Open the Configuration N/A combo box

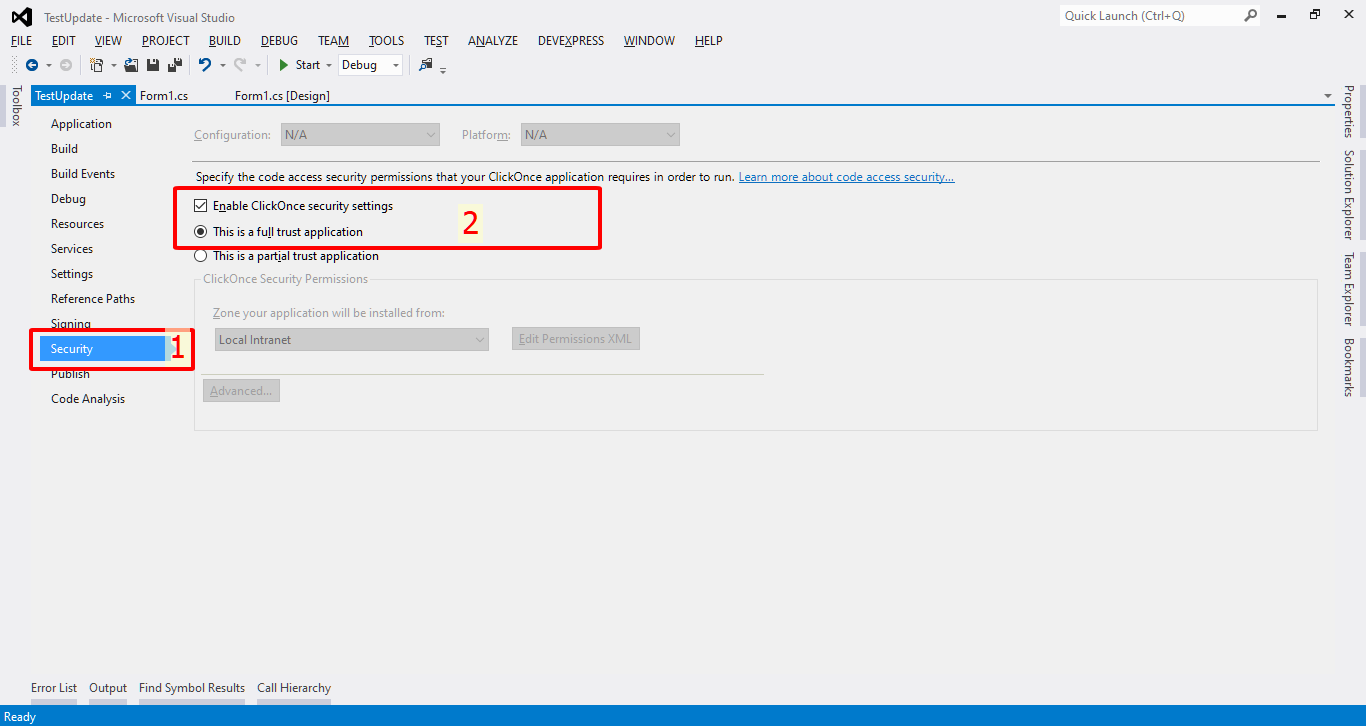tap(360, 134)
